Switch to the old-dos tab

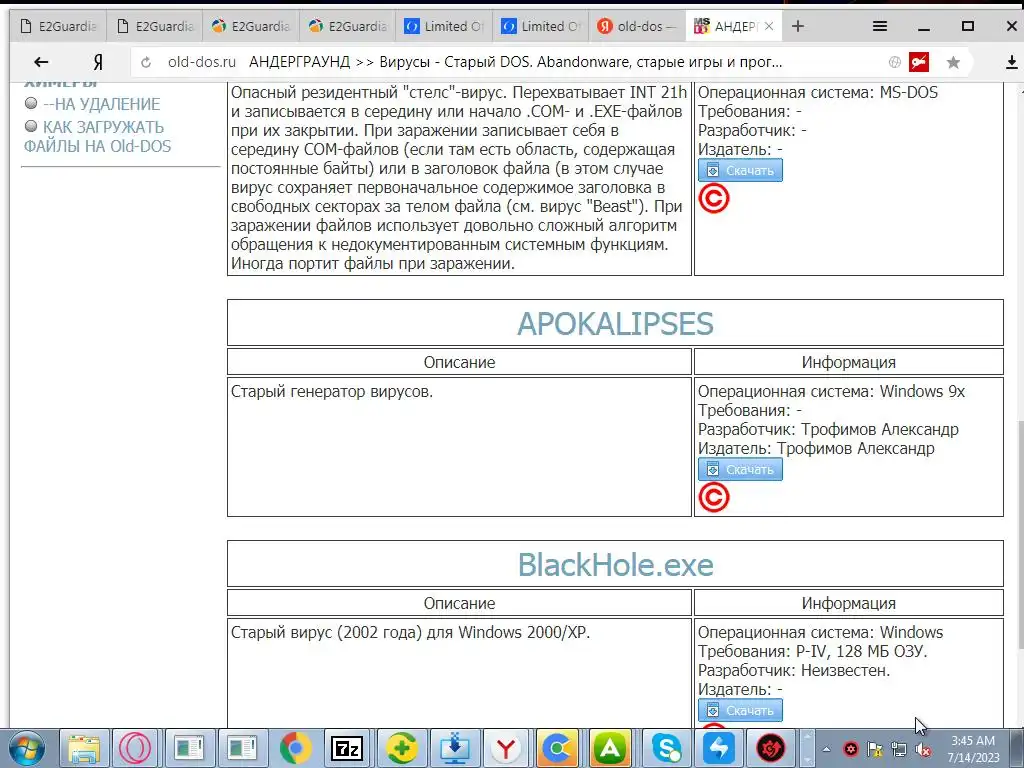(637, 26)
